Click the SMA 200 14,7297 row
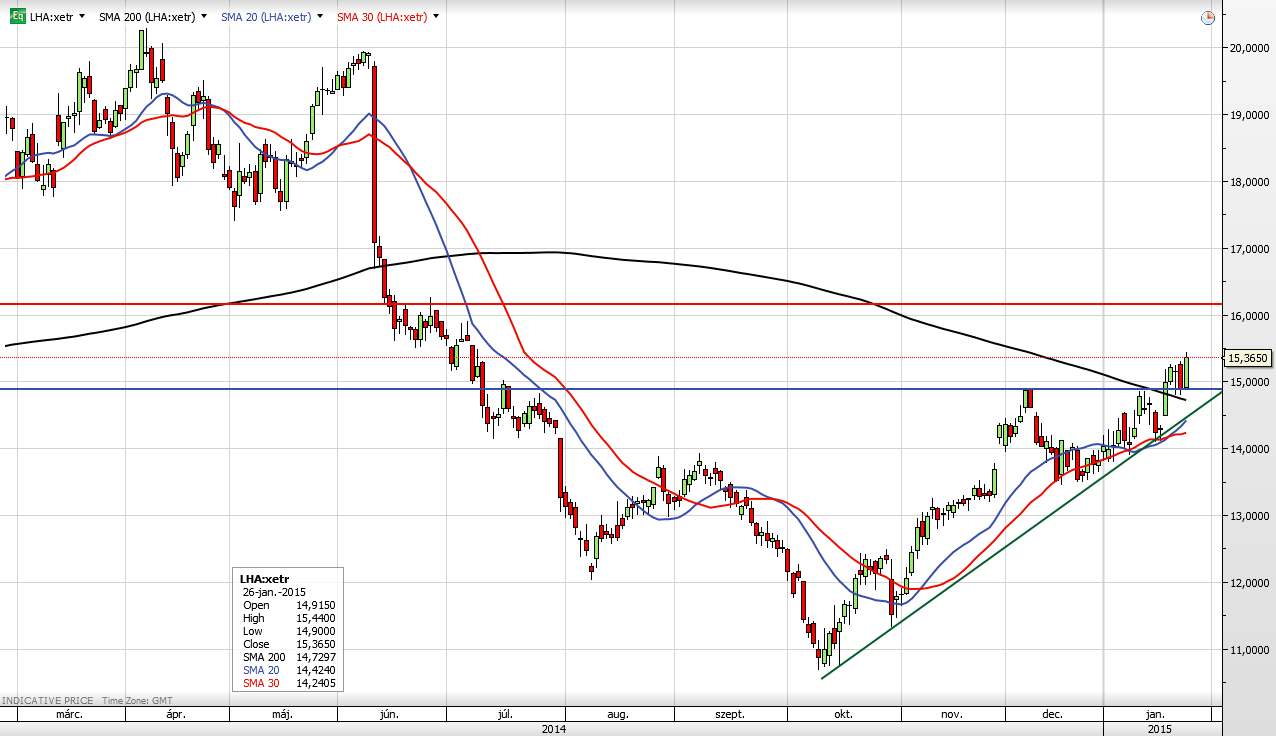1276x736 pixels. [x=289, y=657]
